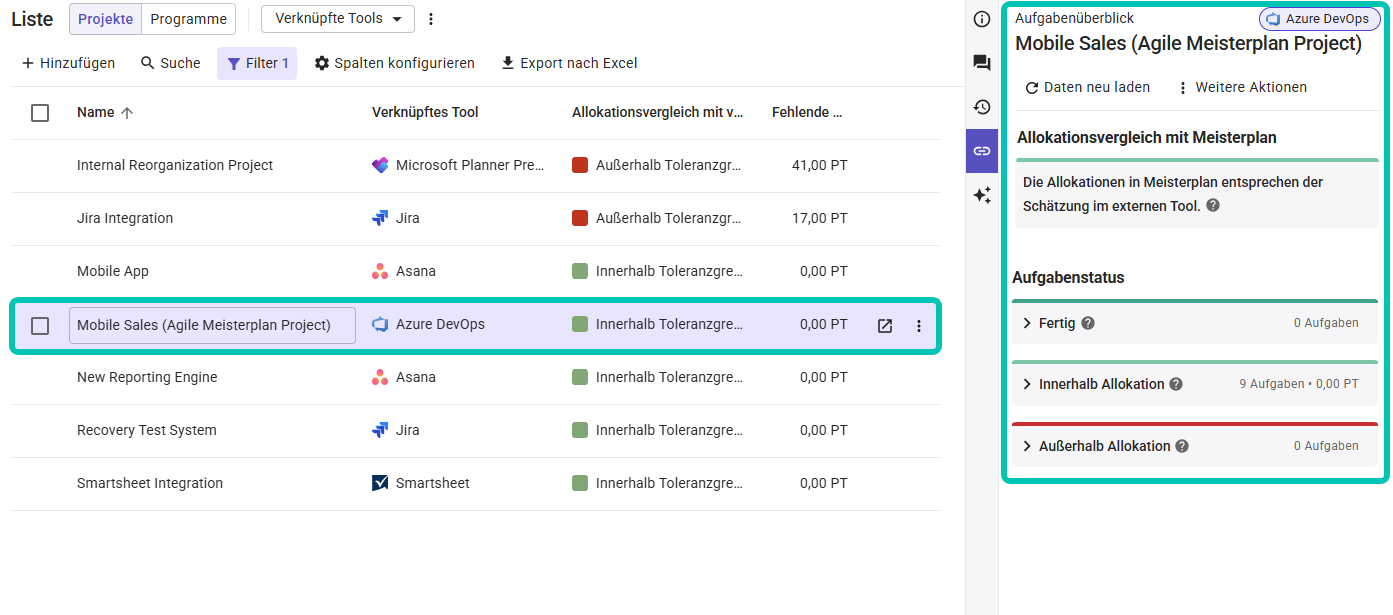
Task: Click the help icon next to Fertig
Action: [1088, 323]
